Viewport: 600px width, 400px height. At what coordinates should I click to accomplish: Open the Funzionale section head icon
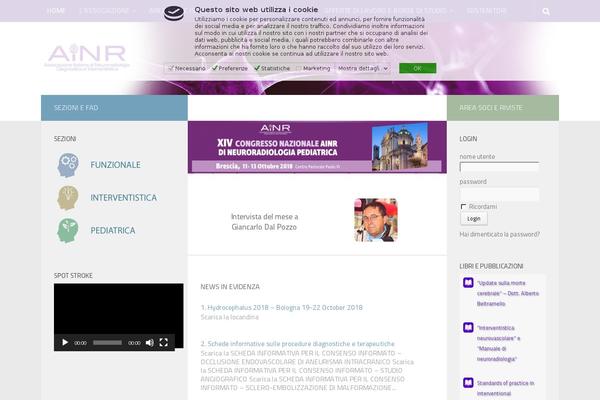tap(68, 165)
